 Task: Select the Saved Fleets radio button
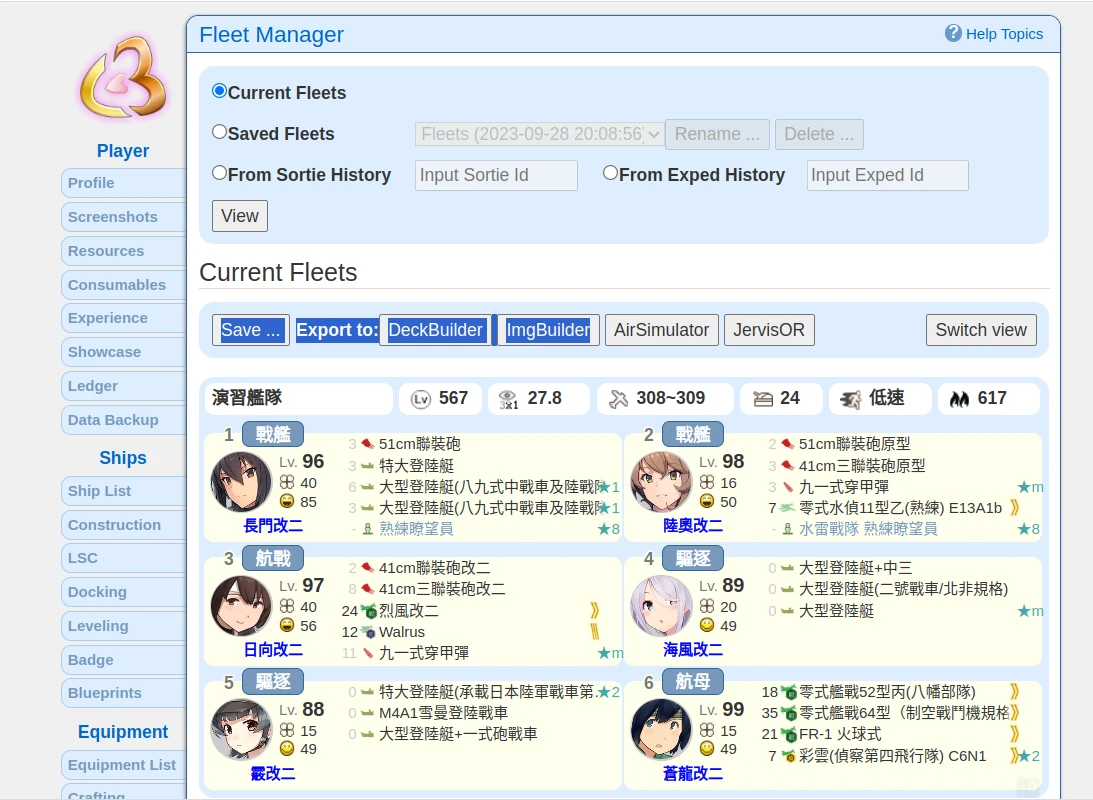(x=220, y=132)
